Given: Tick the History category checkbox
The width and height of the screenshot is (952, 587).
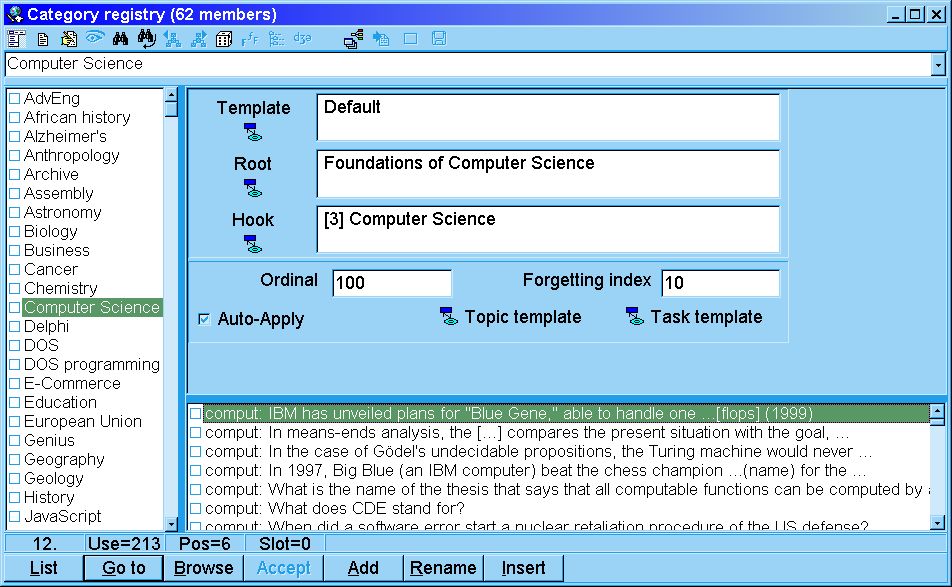Looking at the screenshot, I should [x=15, y=497].
